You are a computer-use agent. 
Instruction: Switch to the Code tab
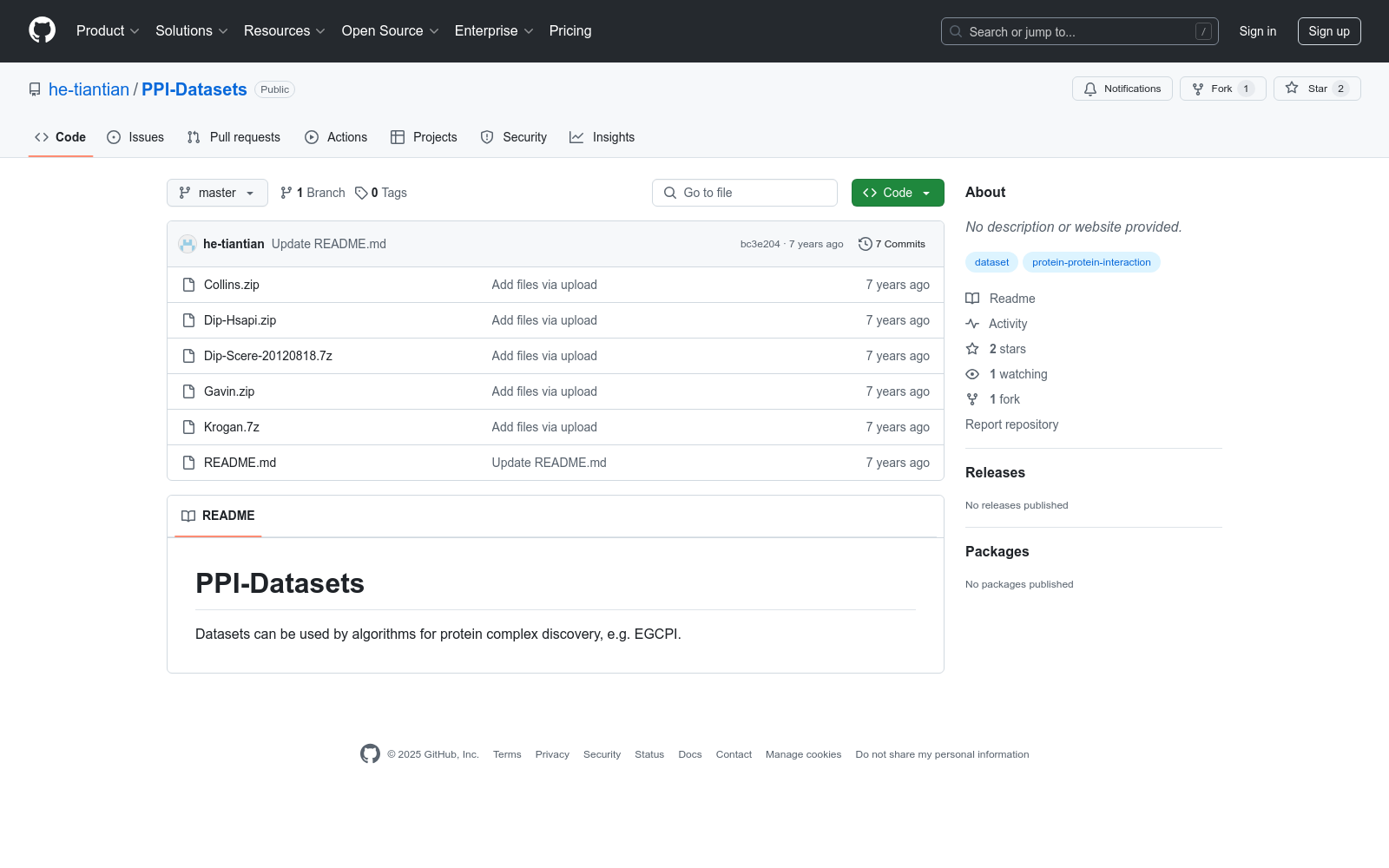pos(61,137)
